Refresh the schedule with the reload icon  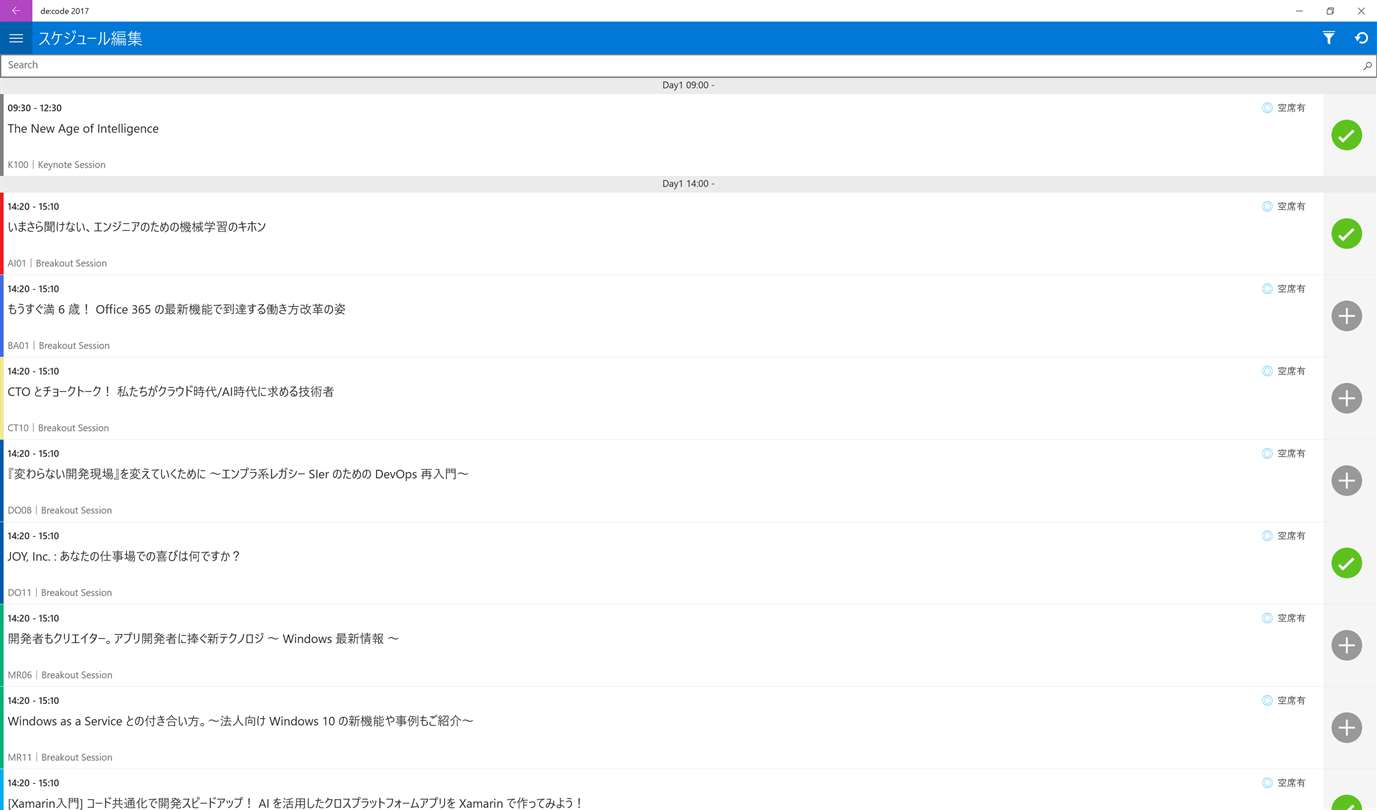[1361, 38]
